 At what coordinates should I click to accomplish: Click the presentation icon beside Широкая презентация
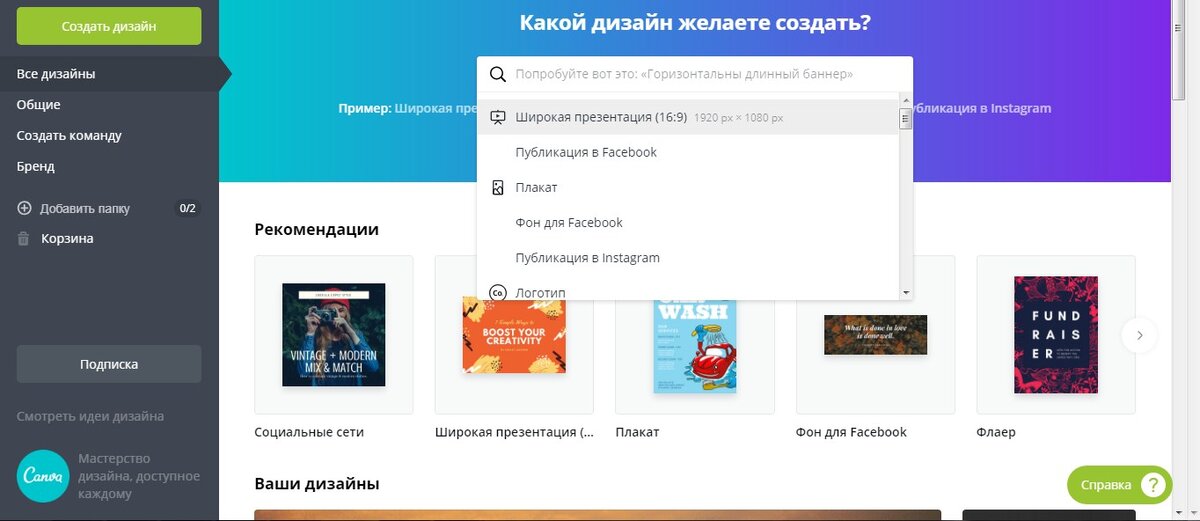[497, 117]
